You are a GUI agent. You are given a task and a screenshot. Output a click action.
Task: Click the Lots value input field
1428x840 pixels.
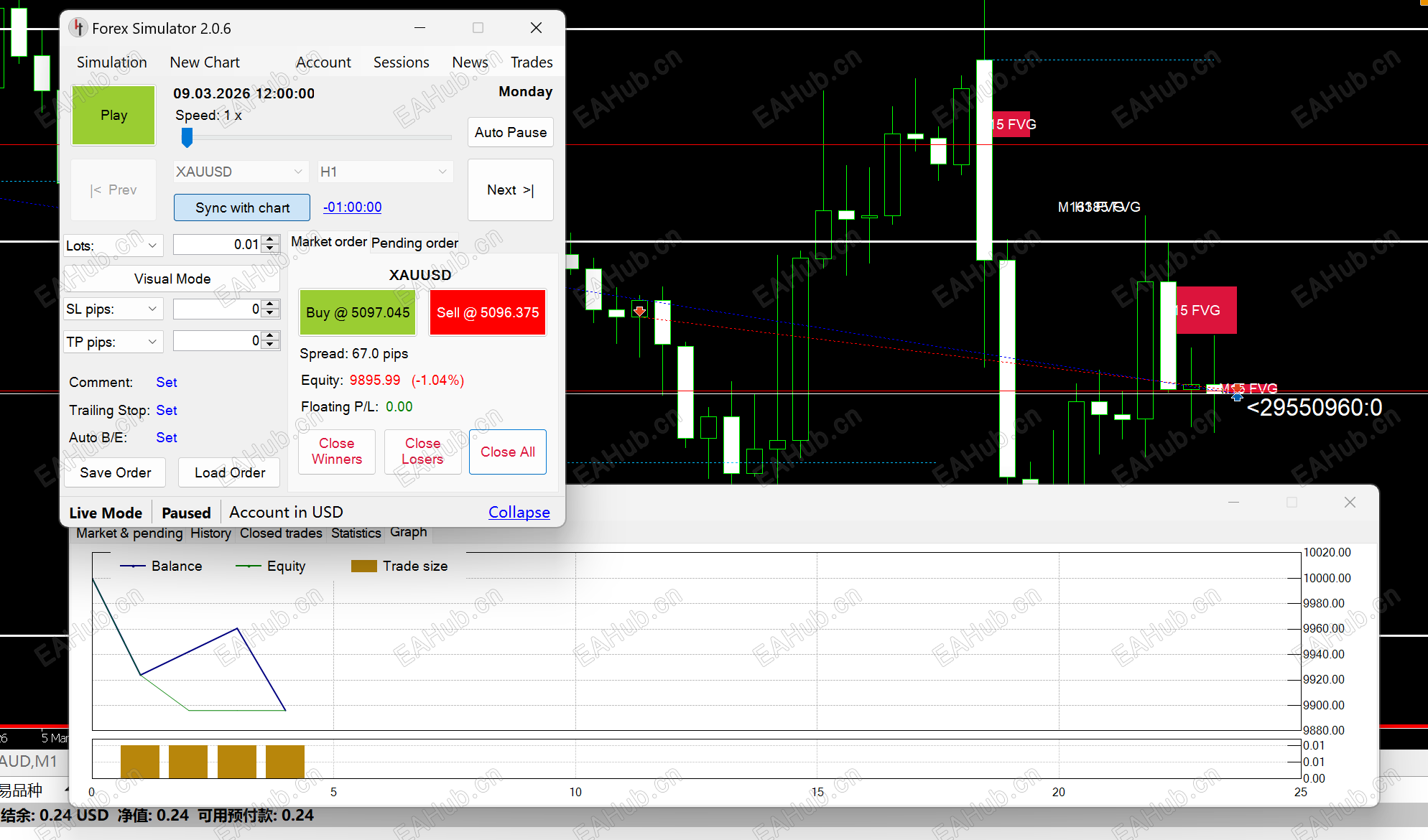click(x=217, y=245)
